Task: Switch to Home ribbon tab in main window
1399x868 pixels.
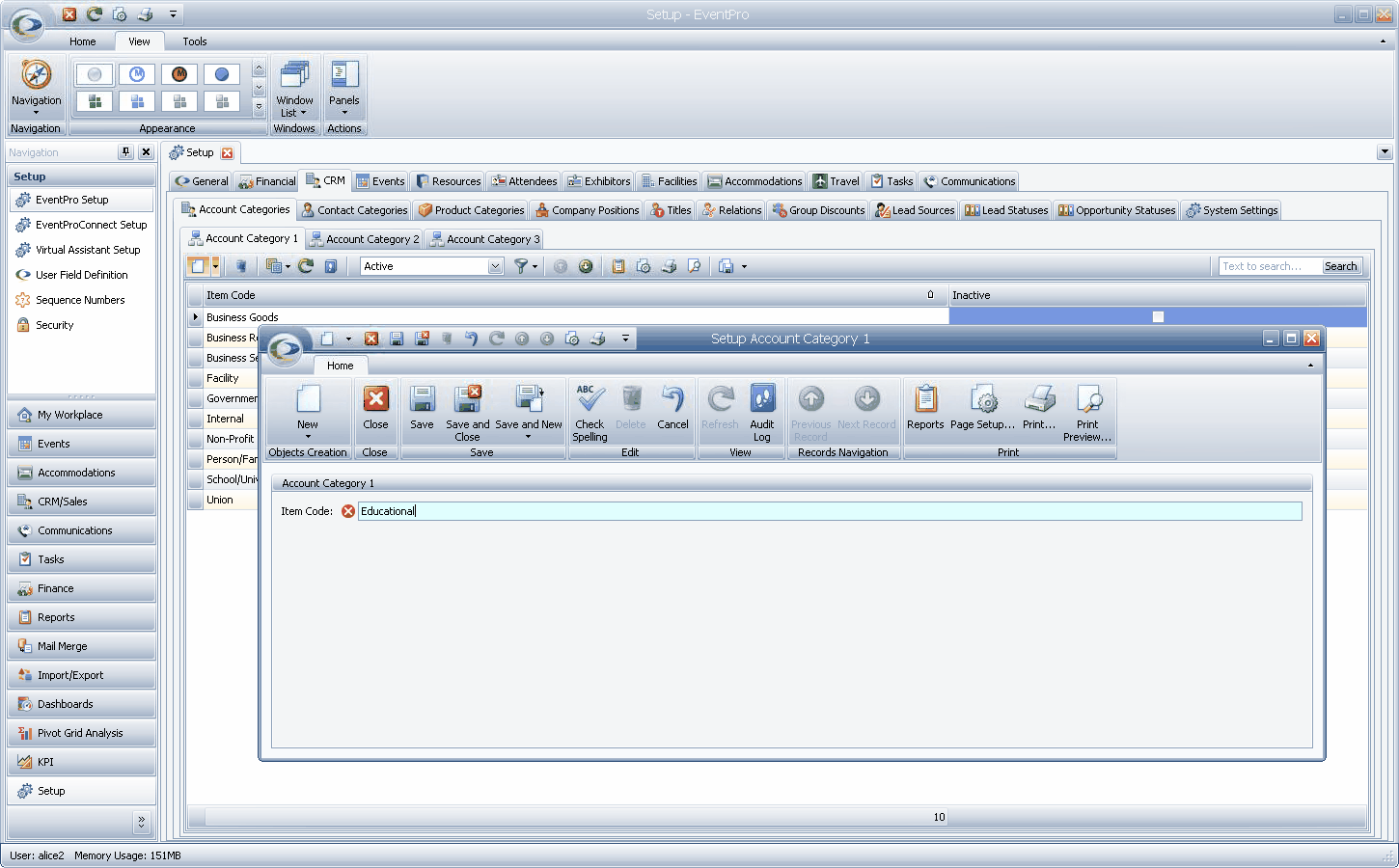Action: [x=83, y=41]
